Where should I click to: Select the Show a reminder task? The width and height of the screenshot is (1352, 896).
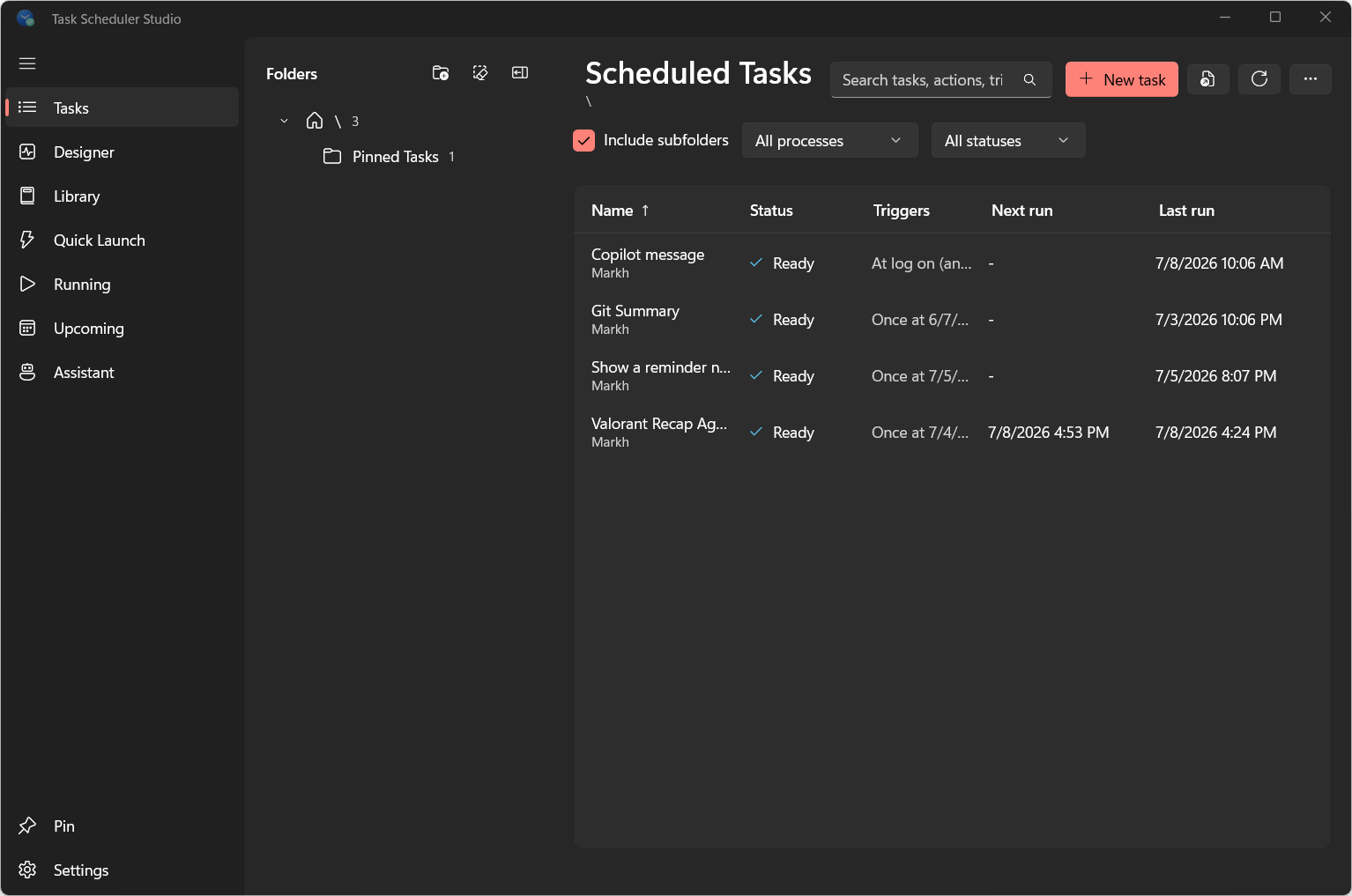(x=952, y=375)
